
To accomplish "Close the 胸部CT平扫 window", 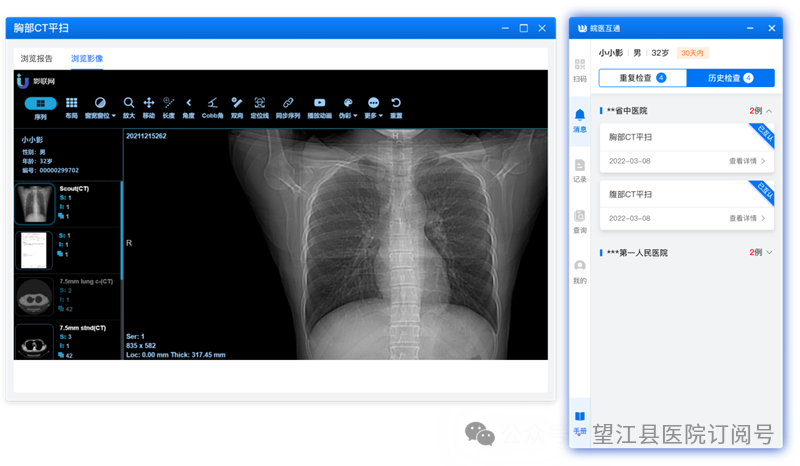I will pos(542,28).
